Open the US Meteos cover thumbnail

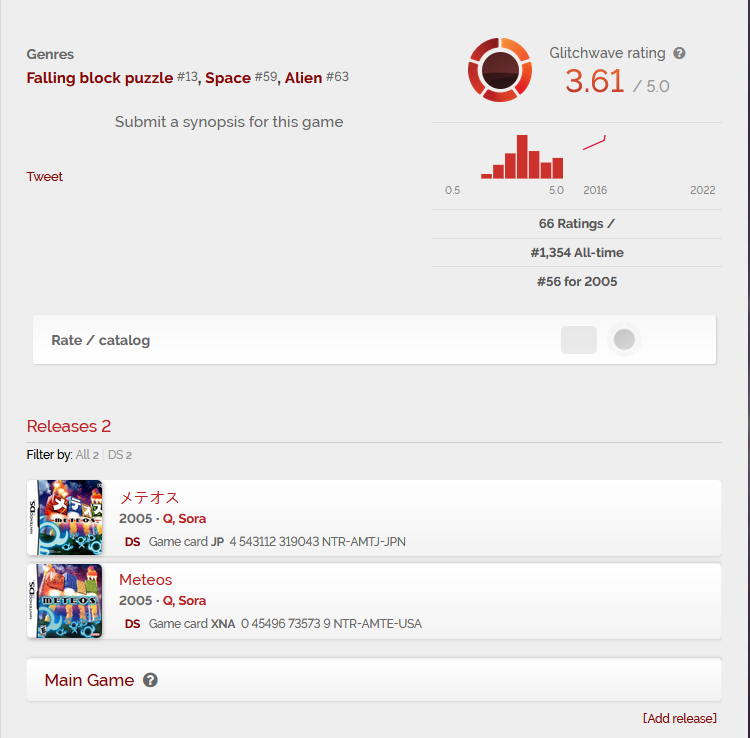[x=65, y=601]
